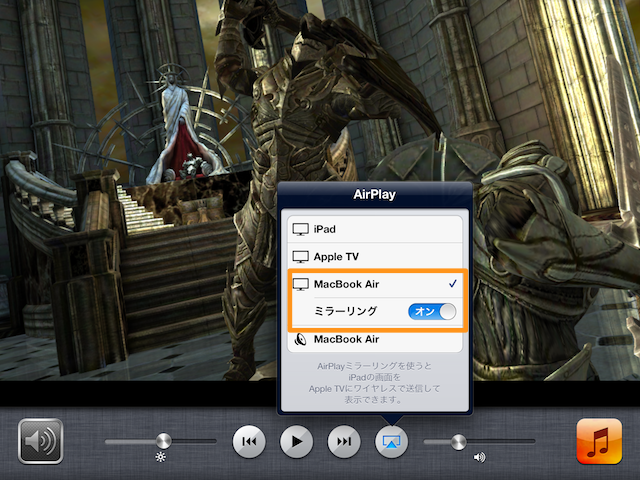The height and width of the screenshot is (480, 640).
Task: Click the monitor icon beside Apple TV
Action: tap(301, 257)
